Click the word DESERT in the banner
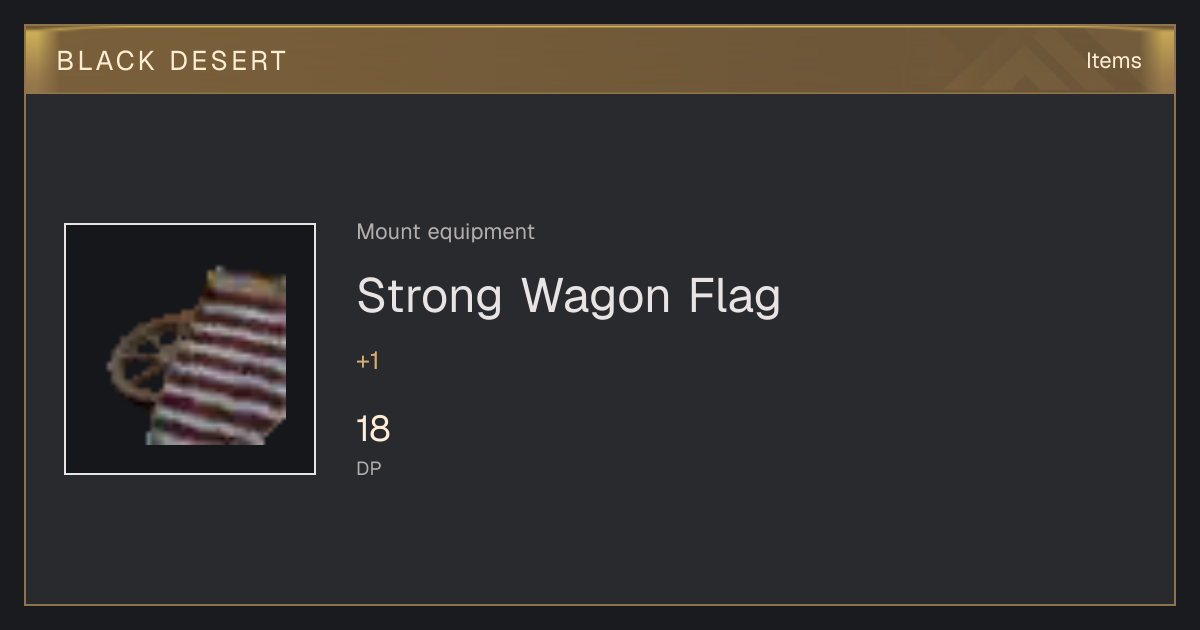The image size is (1200, 630). tap(228, 61)
